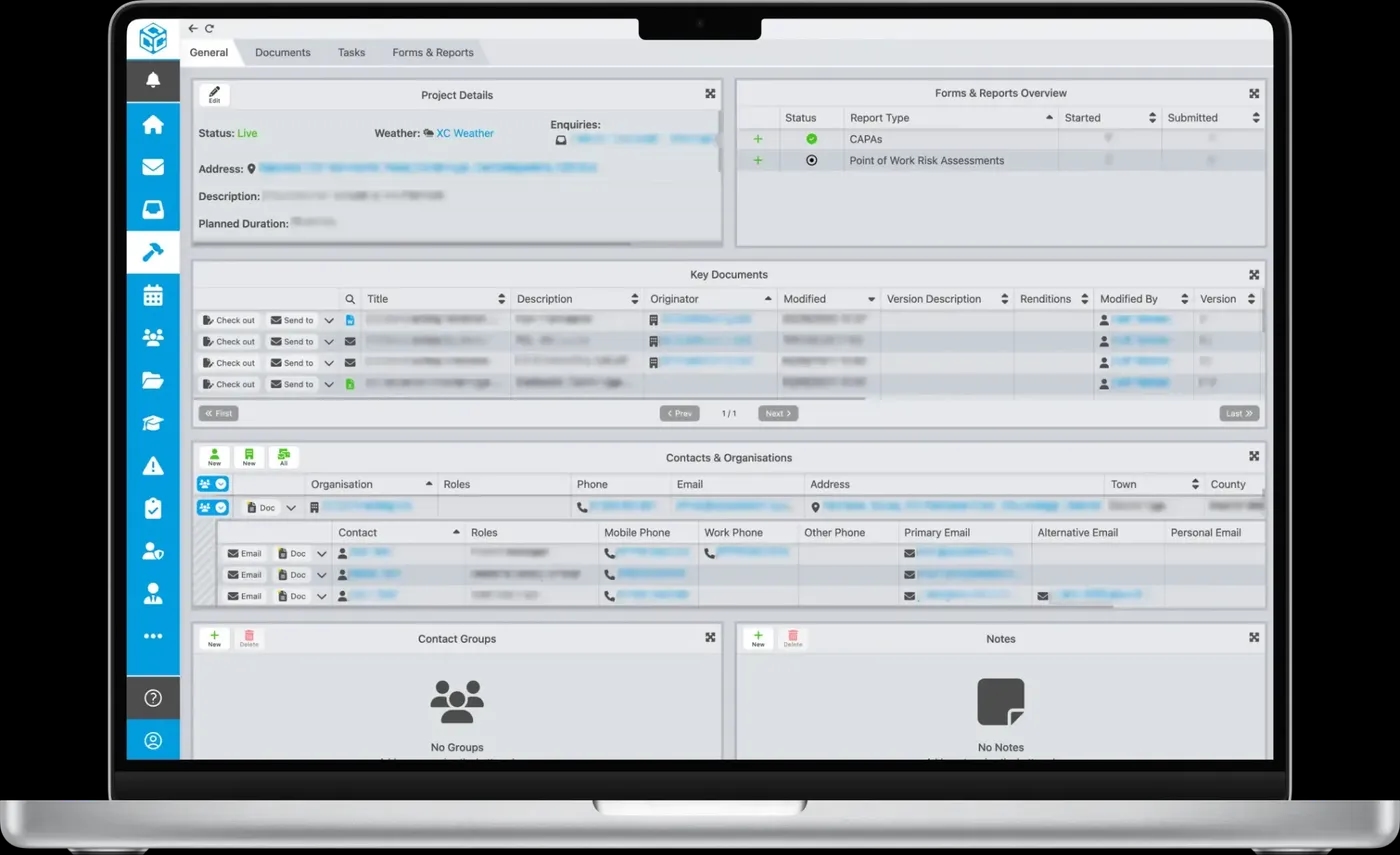Screen dimensions: 1400x855
Task: Open the user with tie icon in the sidebar
Action: coord(153,594)
